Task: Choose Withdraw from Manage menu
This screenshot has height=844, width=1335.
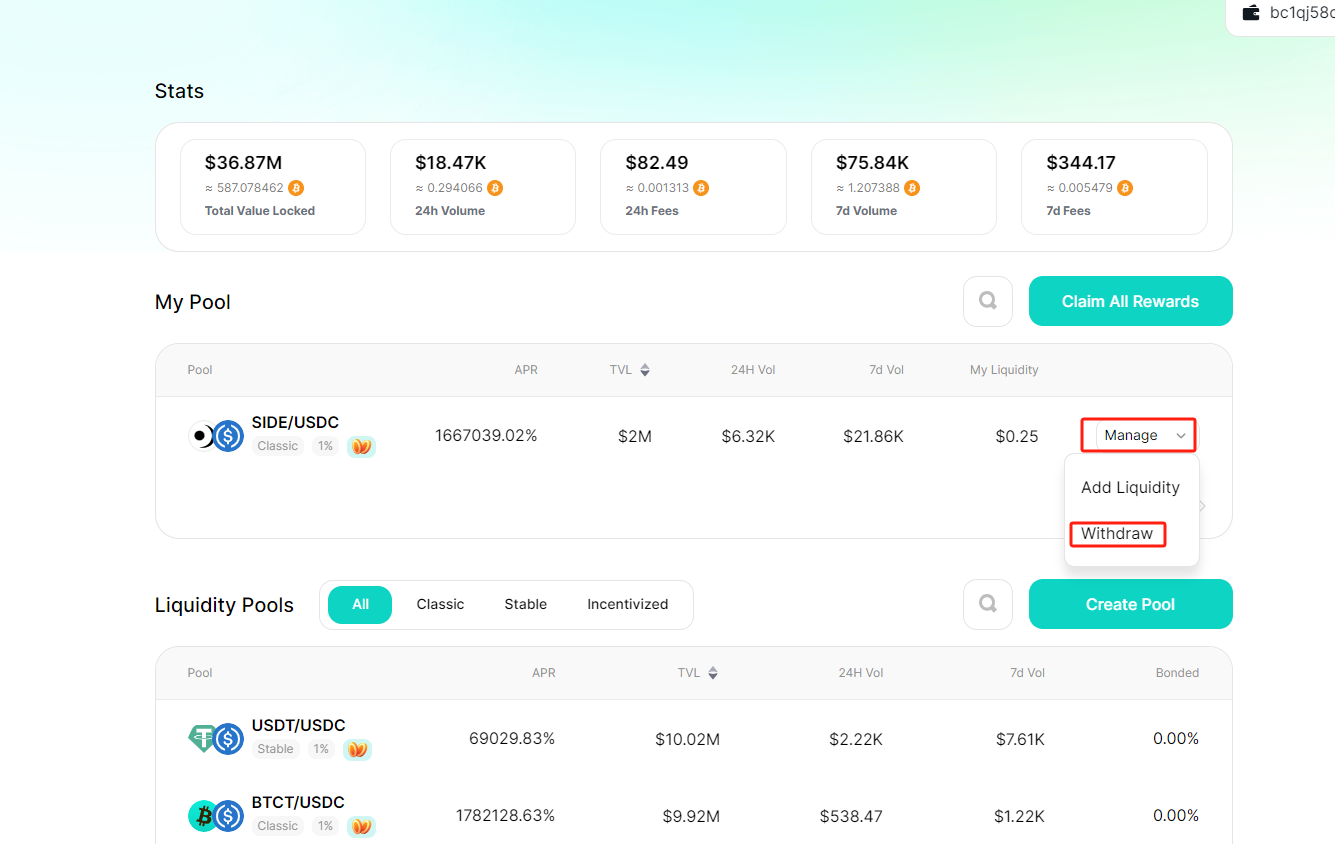Action: pos(1117,533)
